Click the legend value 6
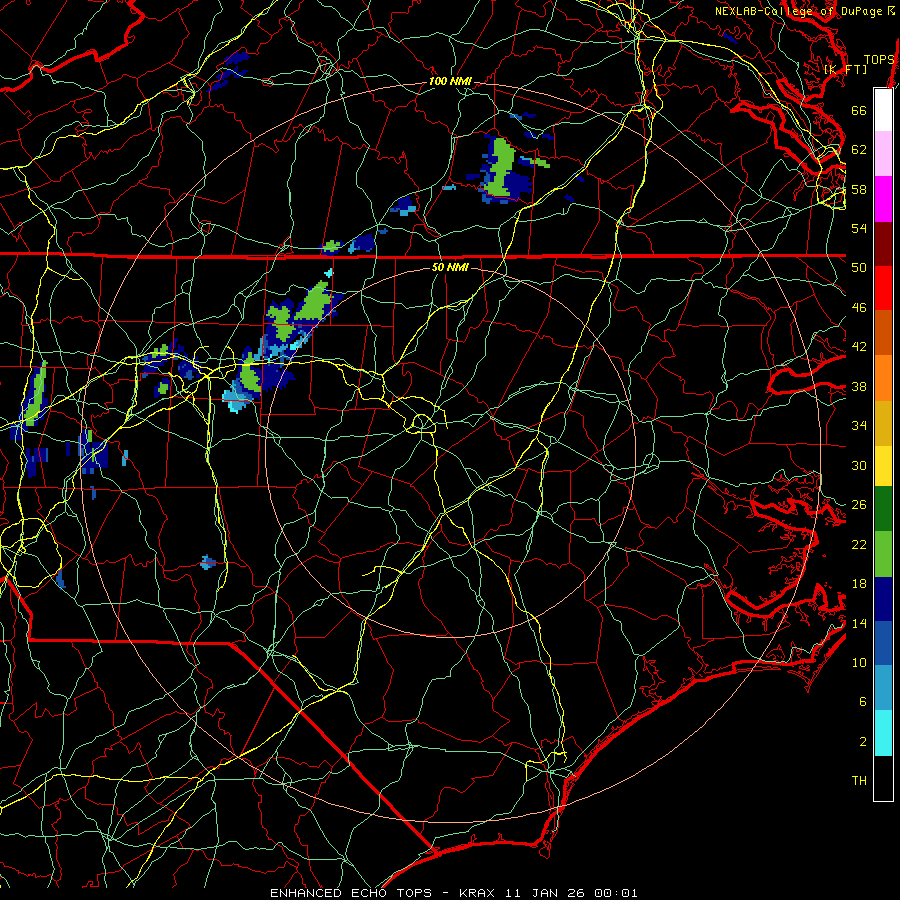900x900 pixels. [863, 702]
